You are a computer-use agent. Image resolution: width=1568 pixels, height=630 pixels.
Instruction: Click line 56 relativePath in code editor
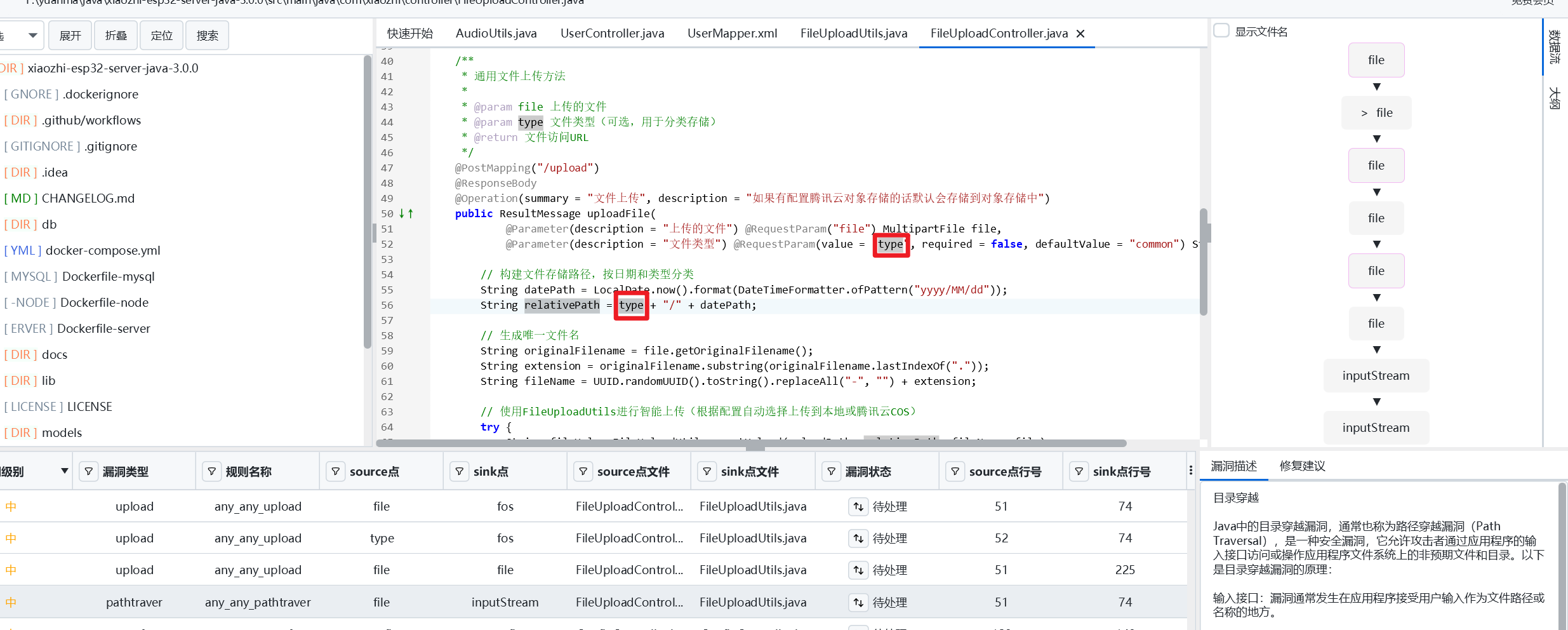point(562,305)
